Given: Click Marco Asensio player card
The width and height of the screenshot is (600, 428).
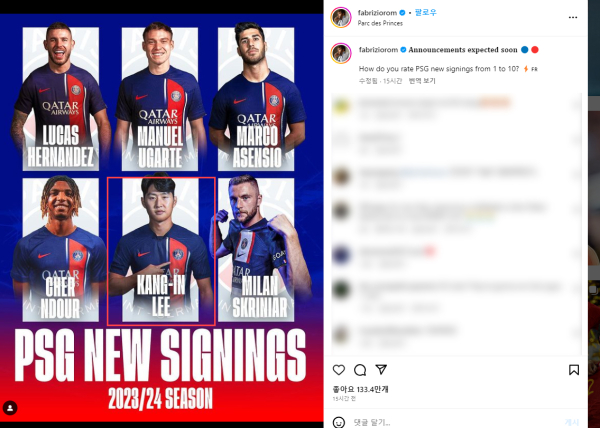Looking at the screenshot, I should [256, 98].
